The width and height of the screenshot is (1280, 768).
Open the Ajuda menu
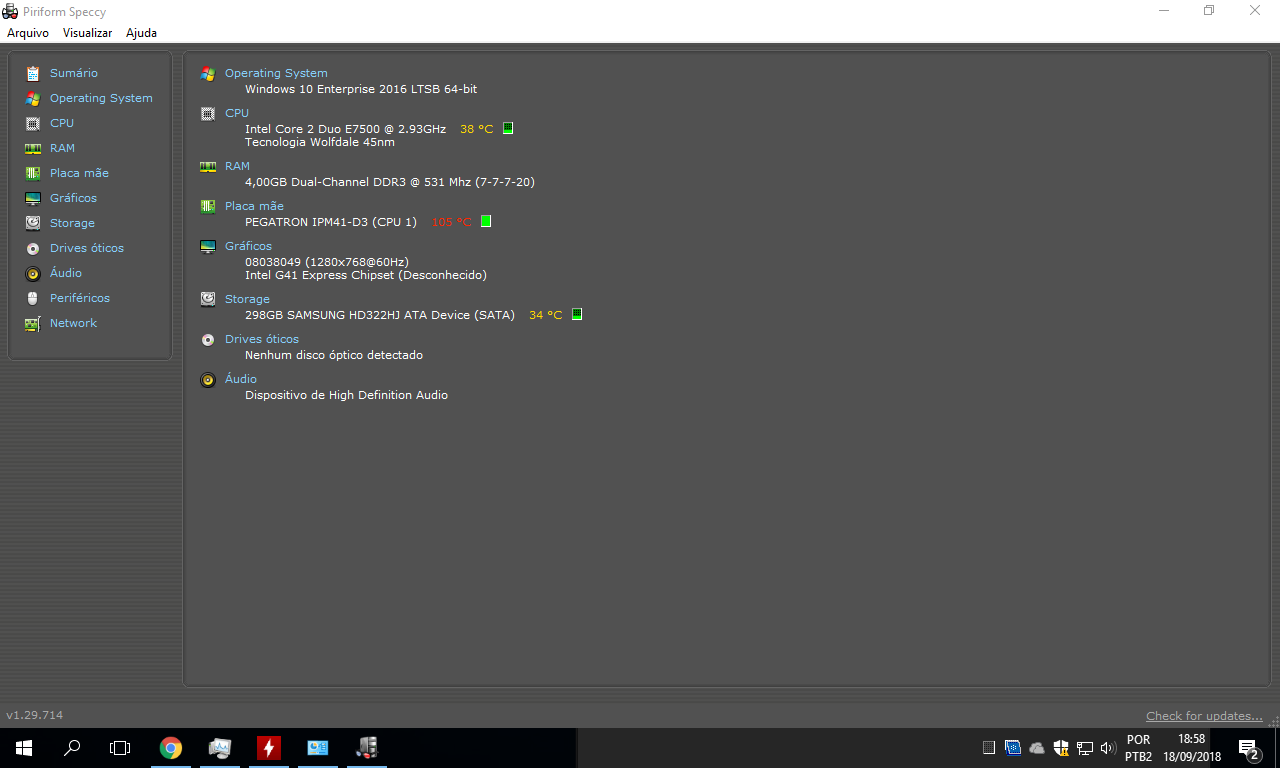point(141,33)
